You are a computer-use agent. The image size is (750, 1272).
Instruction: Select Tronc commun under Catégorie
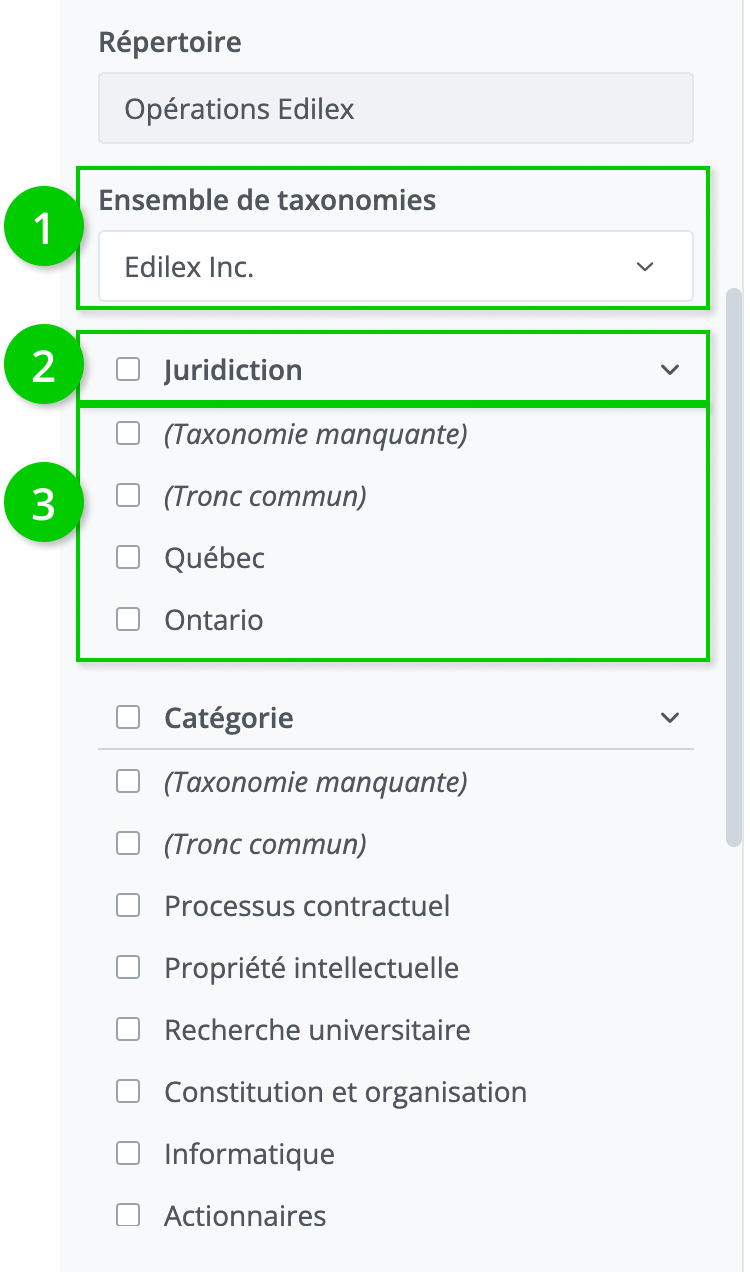[128, 843]
